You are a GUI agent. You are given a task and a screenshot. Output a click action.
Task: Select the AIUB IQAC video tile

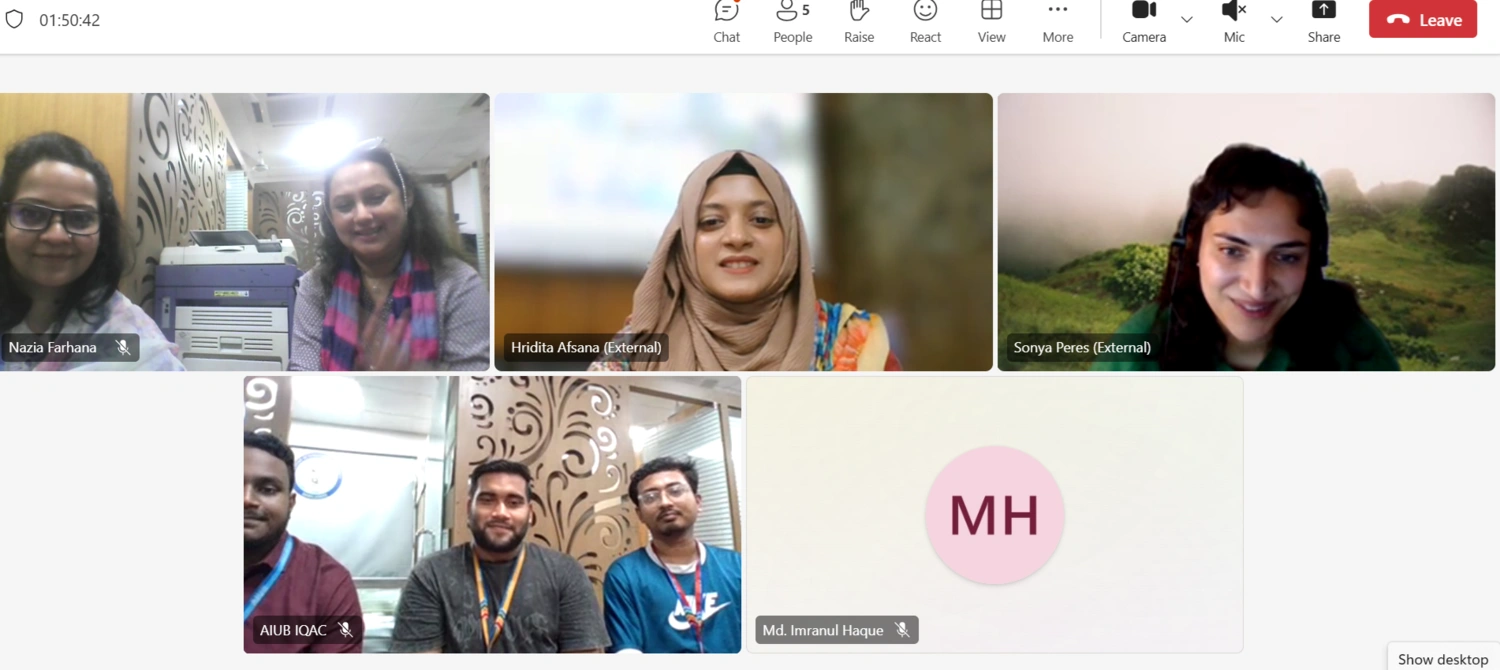click(492, 514)
